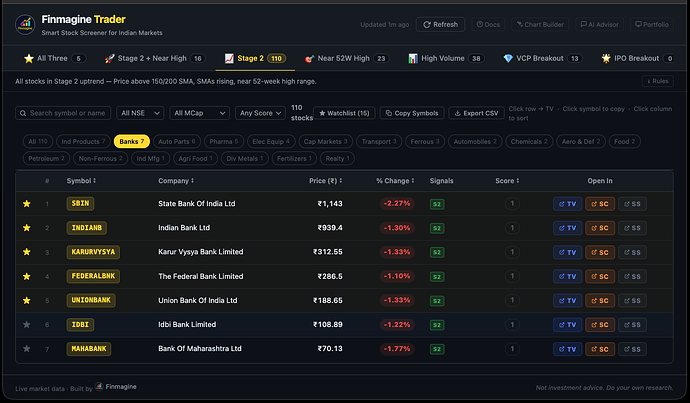Open the Chart Builder
The image size is (690, 403).
540,25
